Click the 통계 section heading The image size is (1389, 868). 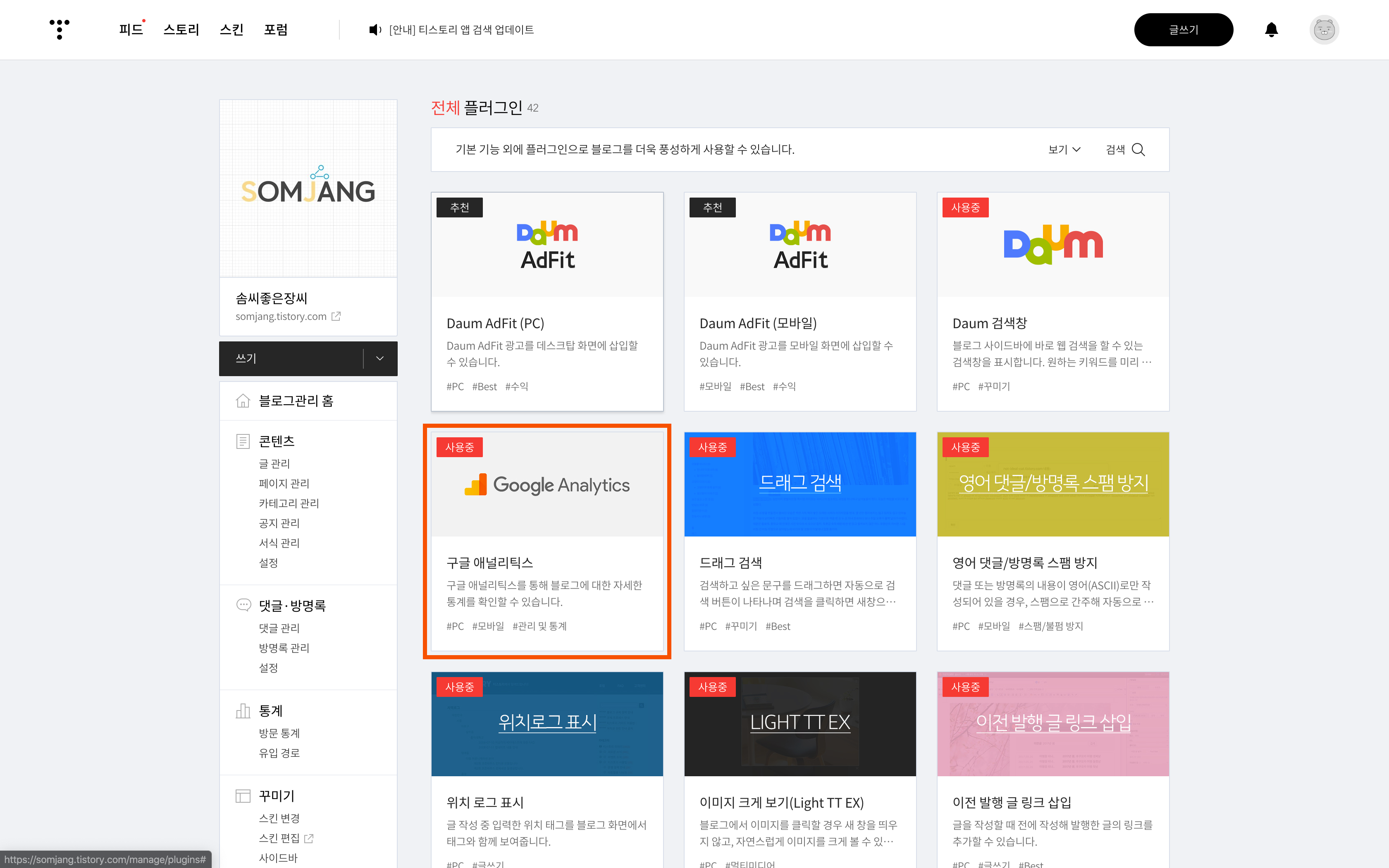[x=270, y=711]
